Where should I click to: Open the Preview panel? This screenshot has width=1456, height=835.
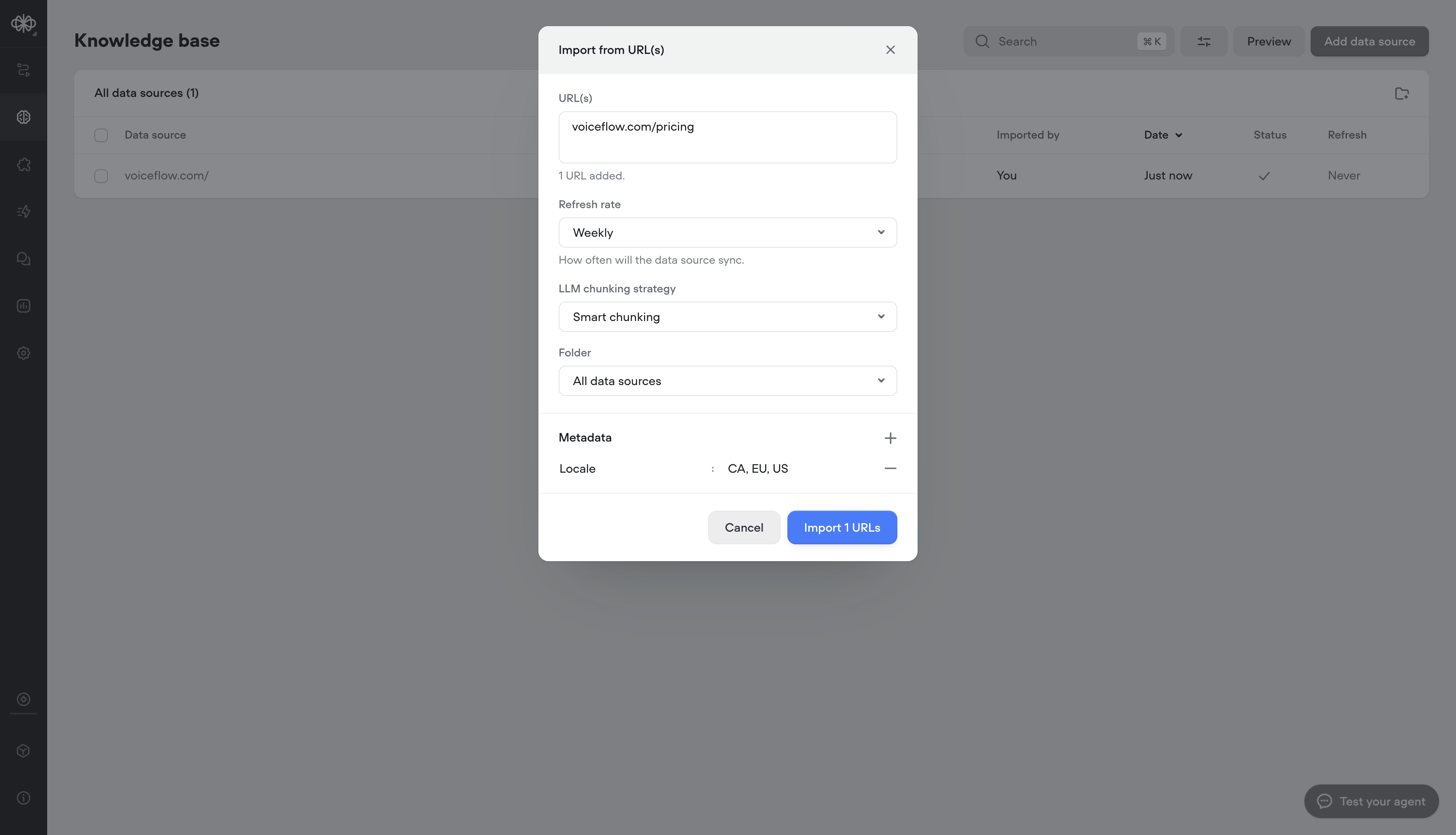[x=1269, y=41]
